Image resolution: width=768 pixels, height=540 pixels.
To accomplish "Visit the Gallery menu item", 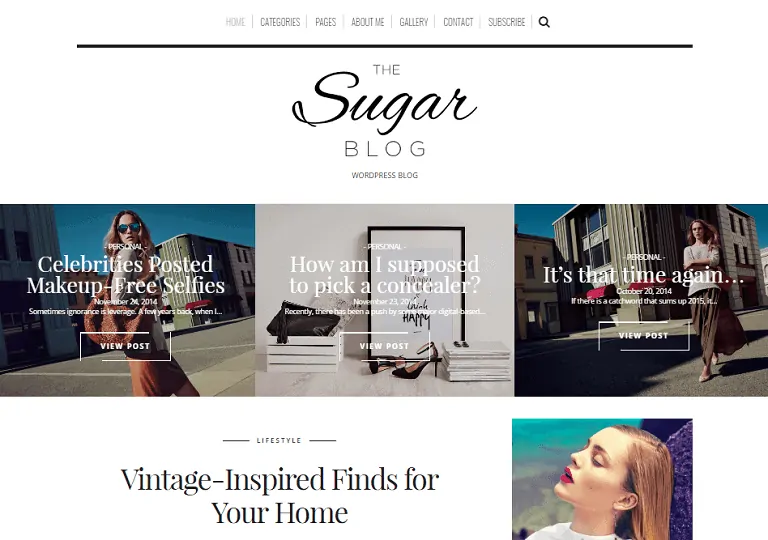I will [x=414, y=22].
